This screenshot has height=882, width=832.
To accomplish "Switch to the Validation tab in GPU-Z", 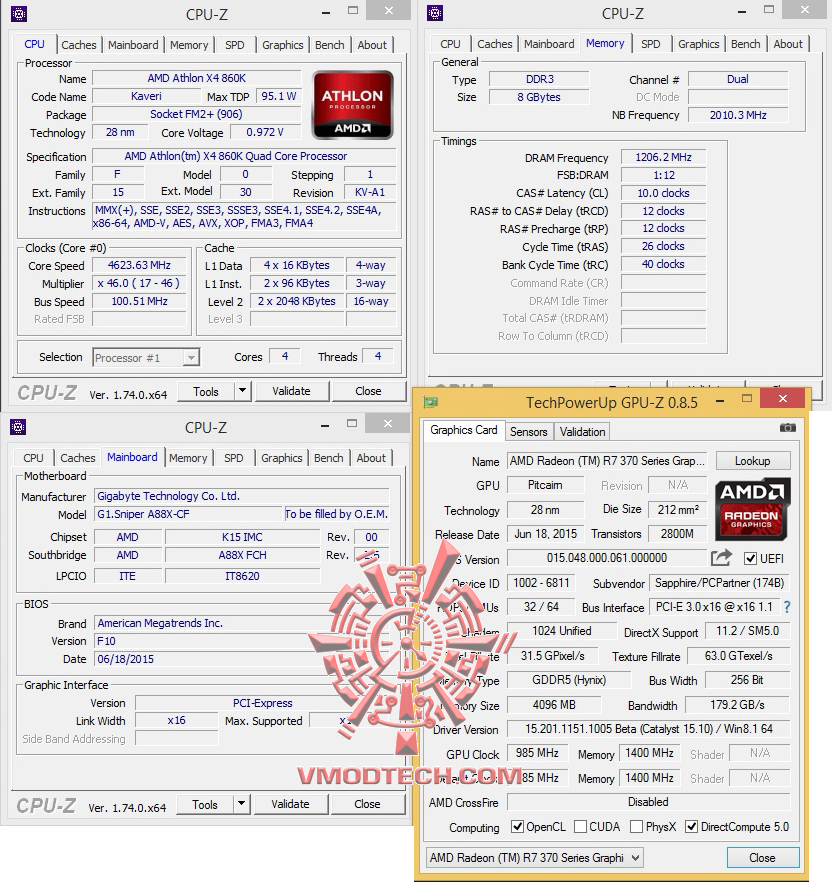I will coord(582,432).
